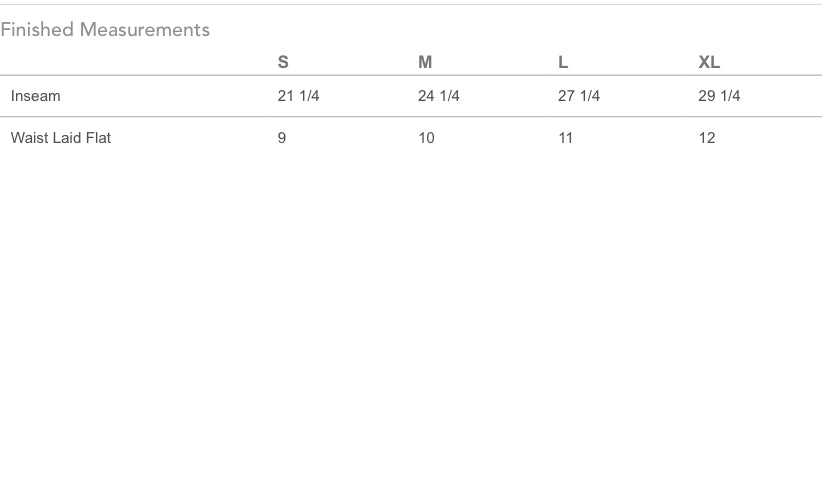Select the 24 1/4 inseam value
Image resolution: width=822 pixels, height=498 pixels.
[x=438, y=96]
